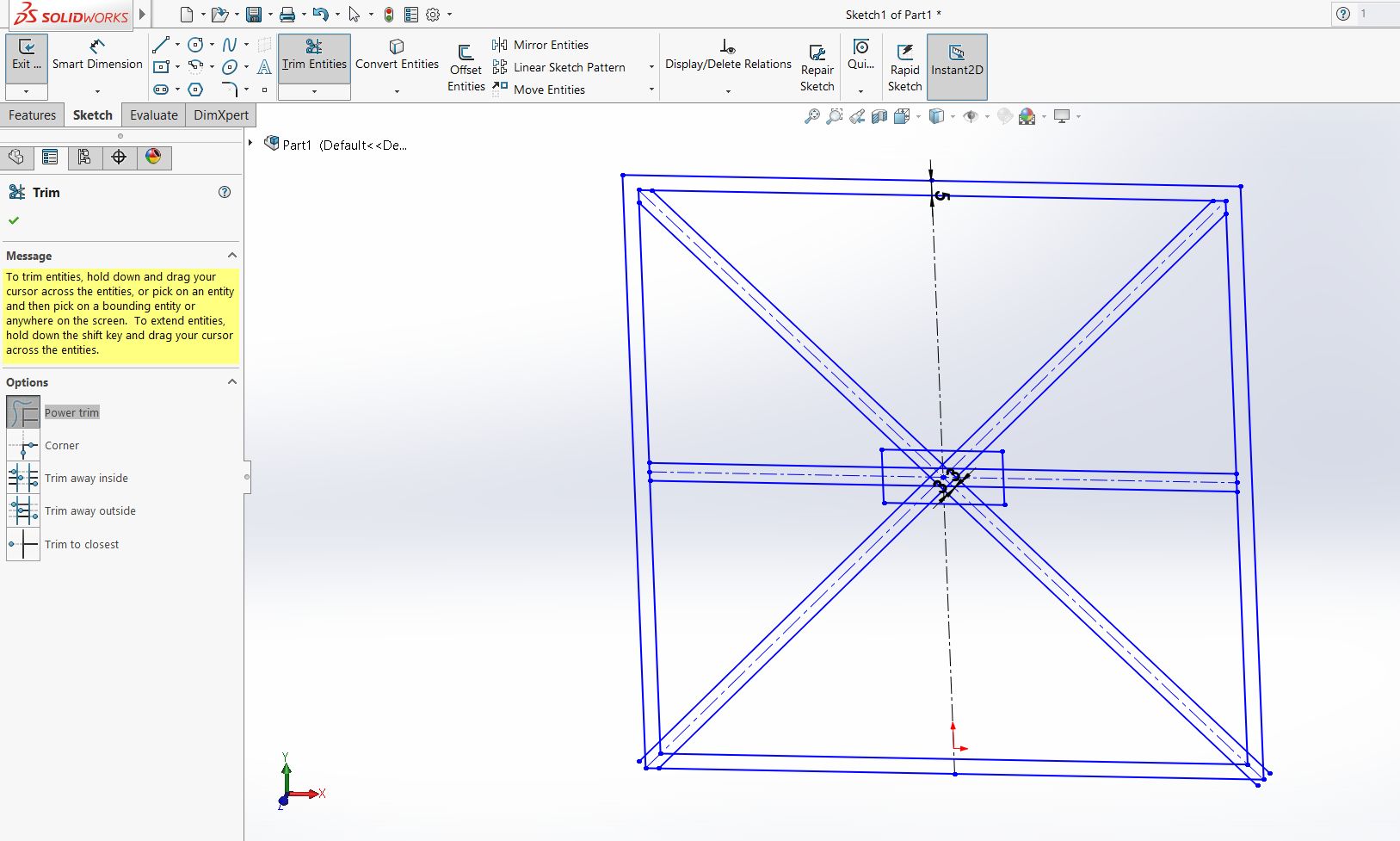Select the Spline sketch tool

coord(230,45)
